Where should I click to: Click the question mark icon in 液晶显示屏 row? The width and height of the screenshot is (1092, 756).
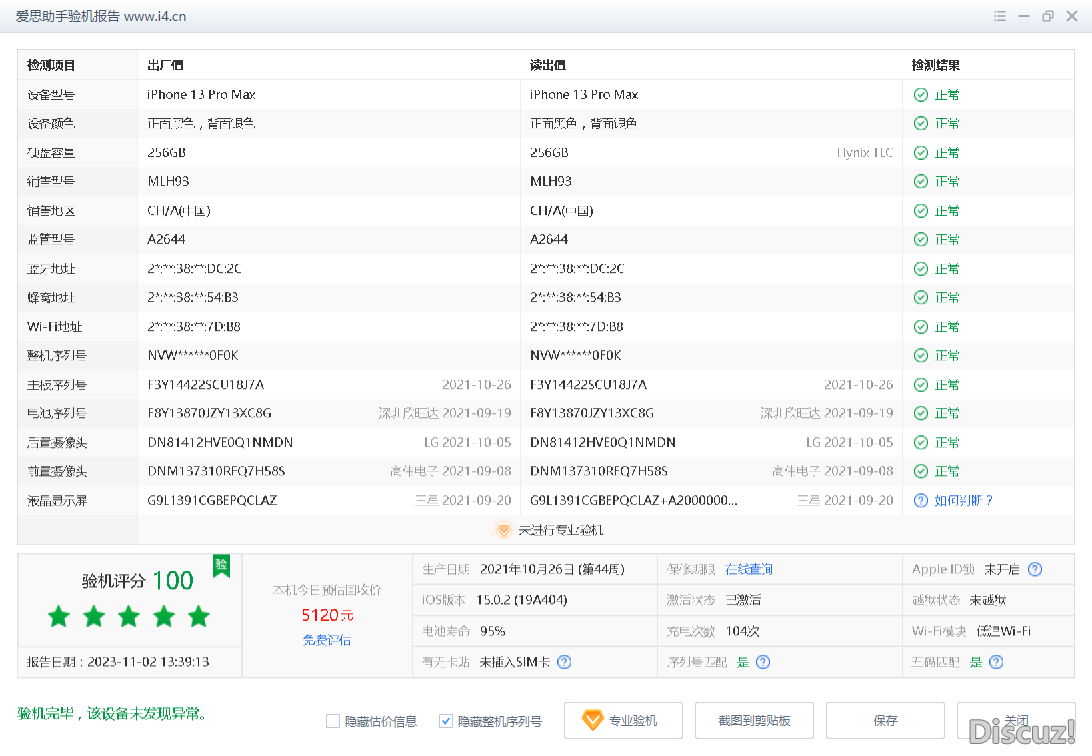pos(921,500)
